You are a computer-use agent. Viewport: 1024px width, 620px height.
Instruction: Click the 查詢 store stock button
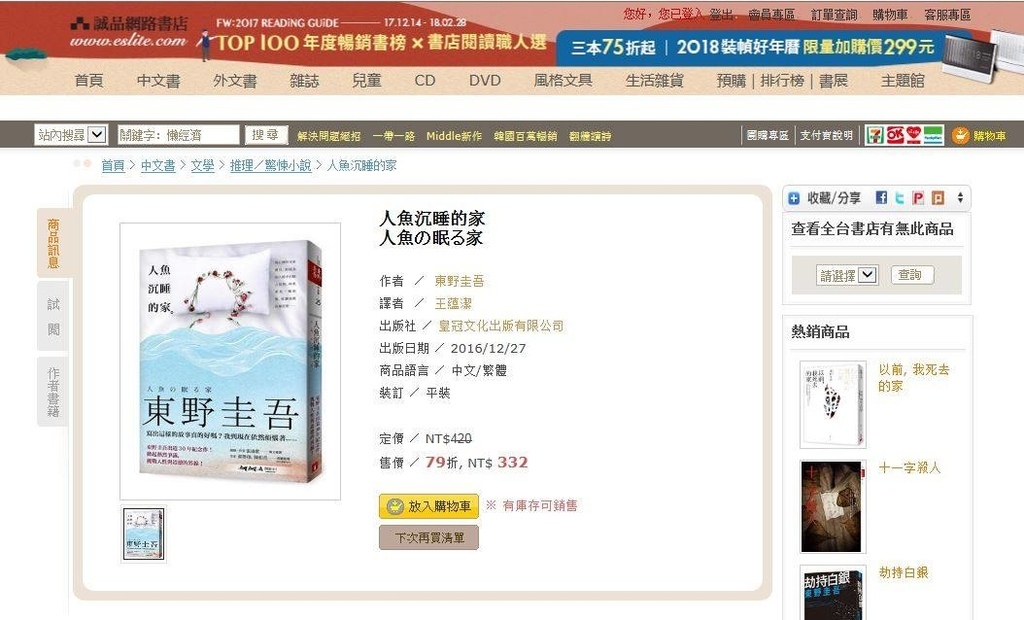[912, 275]
